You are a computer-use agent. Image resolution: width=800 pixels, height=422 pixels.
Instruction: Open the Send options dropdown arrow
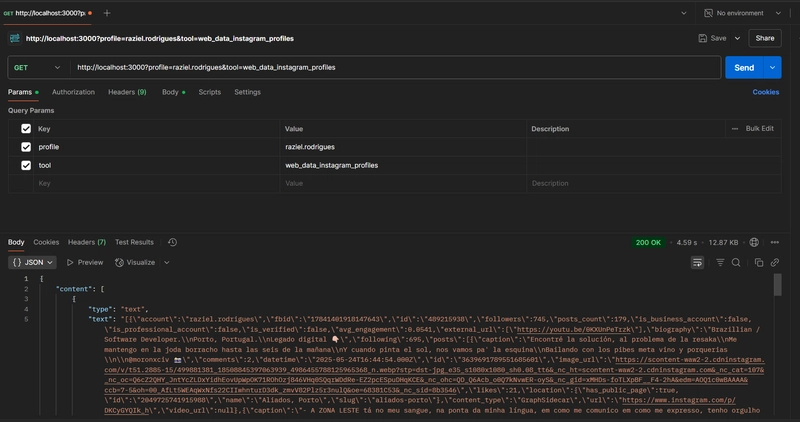[x=772, y=67]
